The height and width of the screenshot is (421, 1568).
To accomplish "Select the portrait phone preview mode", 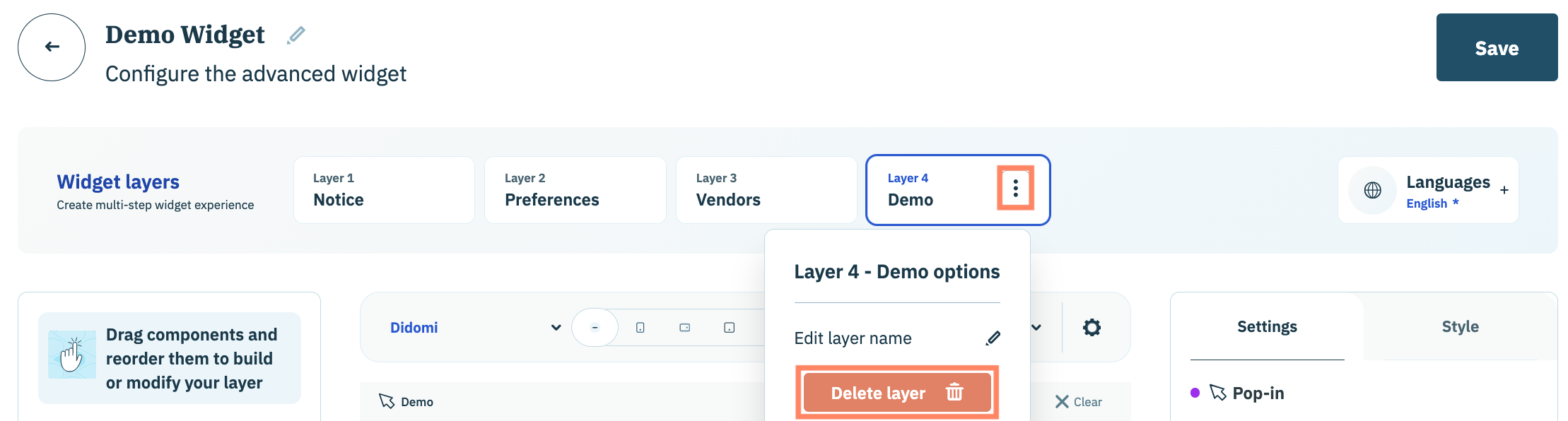I will coord(640,328).
